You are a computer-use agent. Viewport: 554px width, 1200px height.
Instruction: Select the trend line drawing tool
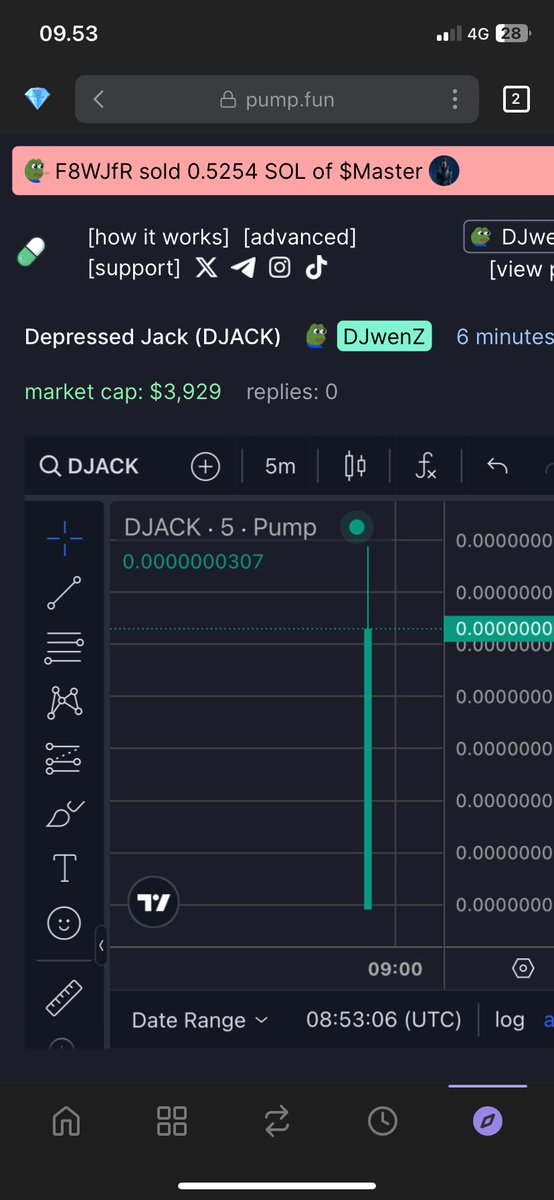(65, 593)
